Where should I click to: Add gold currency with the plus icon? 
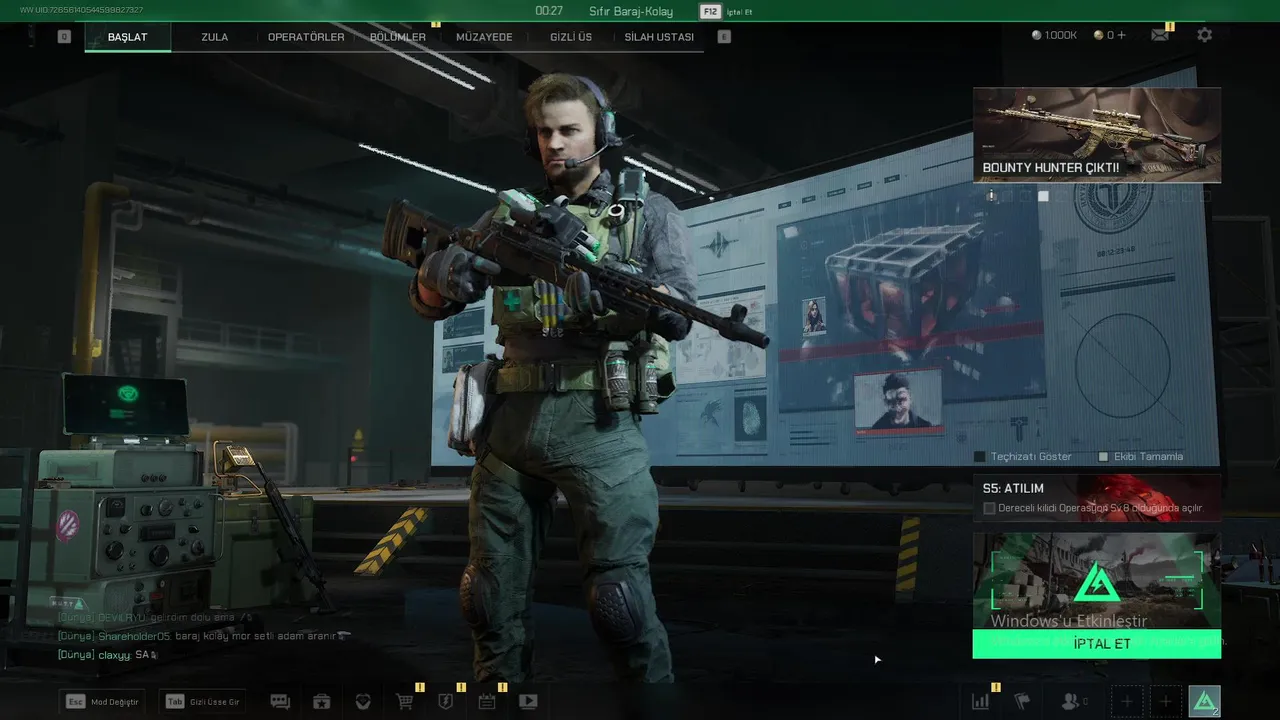point(1121,35)
